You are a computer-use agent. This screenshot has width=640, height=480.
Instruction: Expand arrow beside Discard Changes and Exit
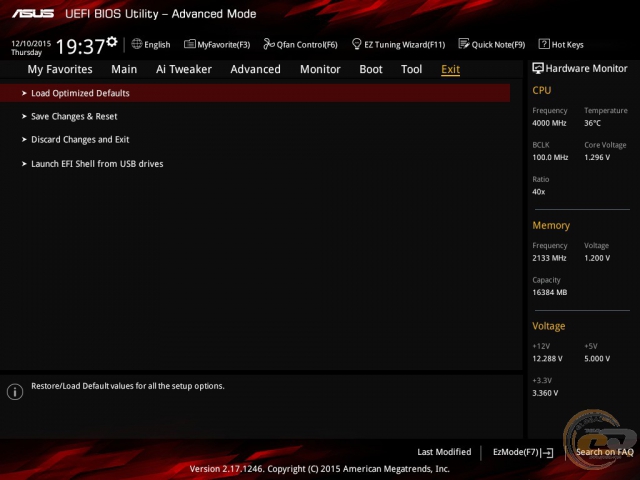point(24,140)
